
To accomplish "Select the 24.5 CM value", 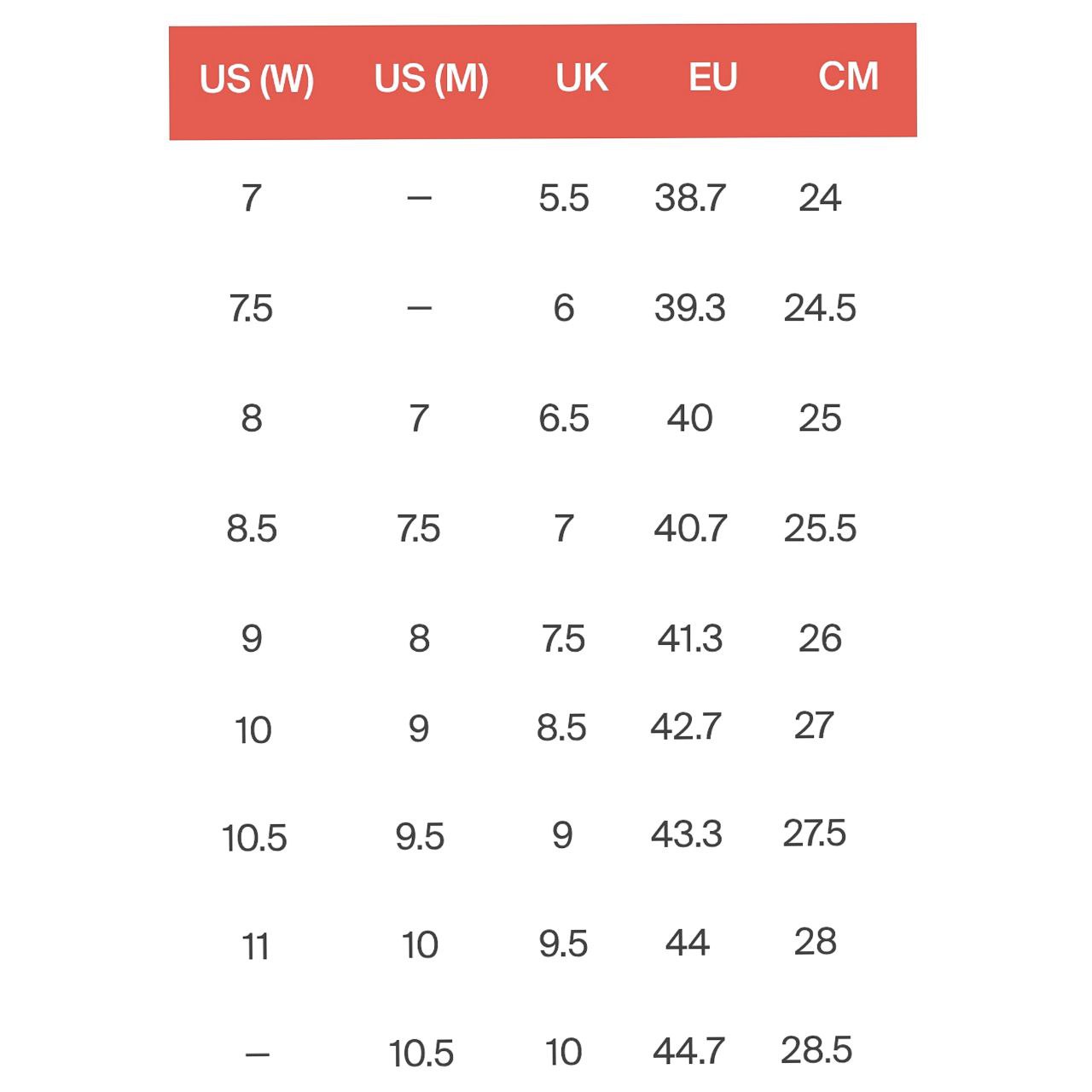I will click(820, 308).
